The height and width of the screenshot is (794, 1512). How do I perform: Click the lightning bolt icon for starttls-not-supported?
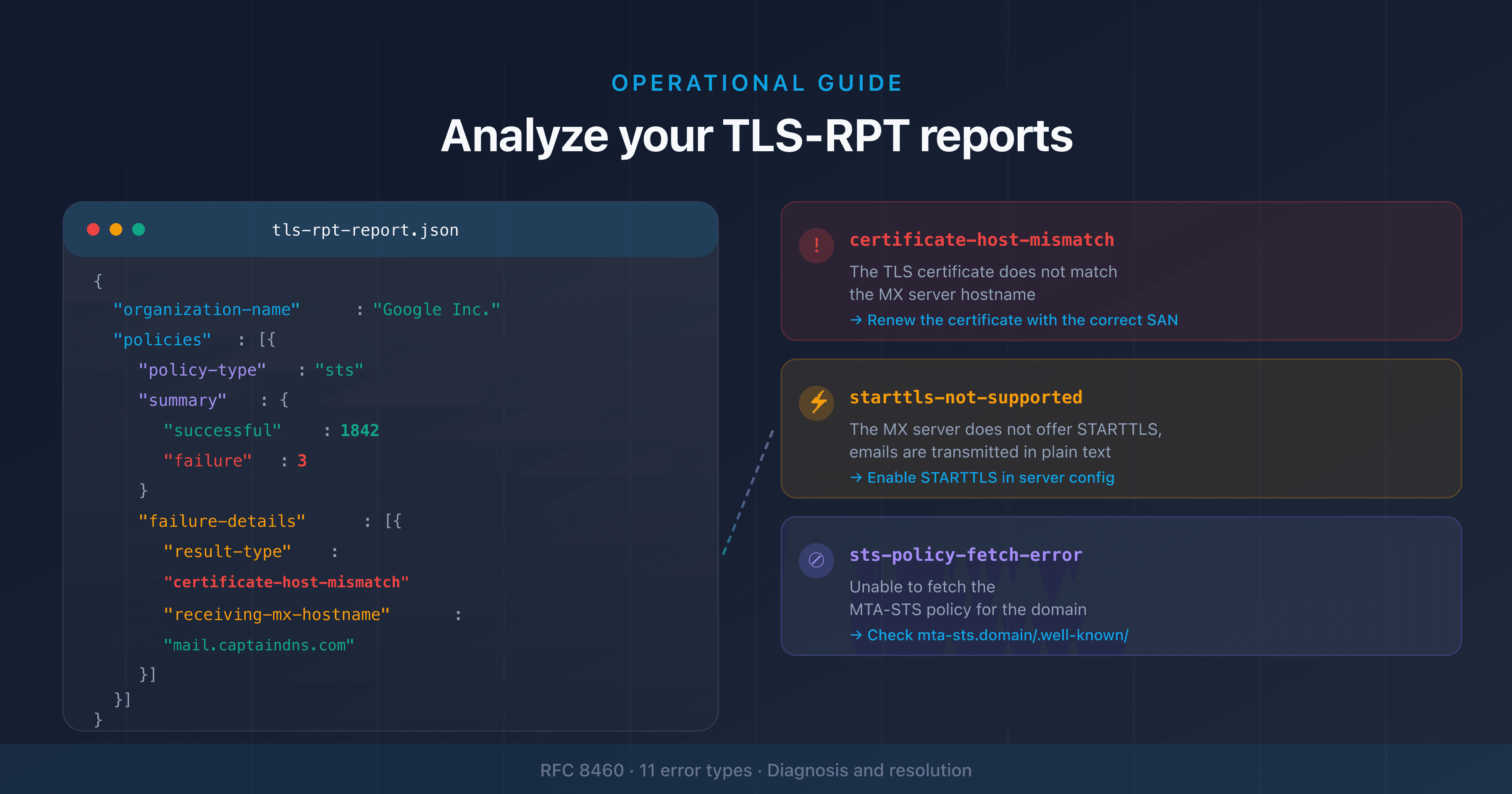click(816, 403)
